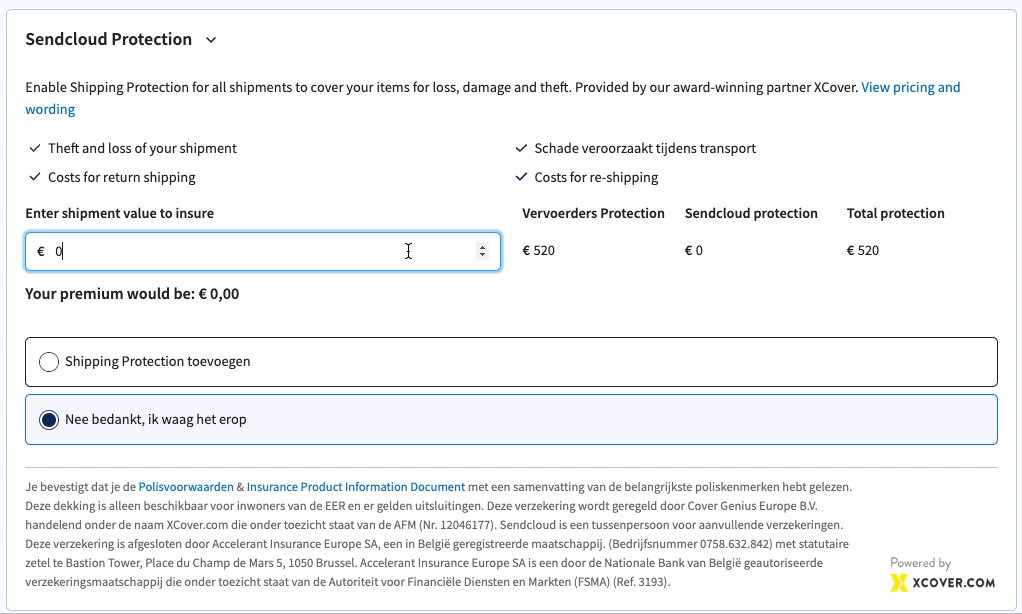Click the Schade veroorzaakt checkmark icon
The image size is (1022, 614).
pyautogui.click(x=521, y=148)
